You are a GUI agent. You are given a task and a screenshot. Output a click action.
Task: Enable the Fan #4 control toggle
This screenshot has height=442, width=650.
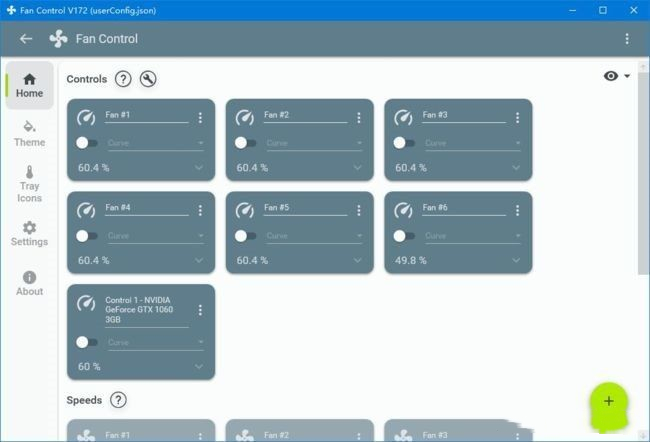(87, 236)
